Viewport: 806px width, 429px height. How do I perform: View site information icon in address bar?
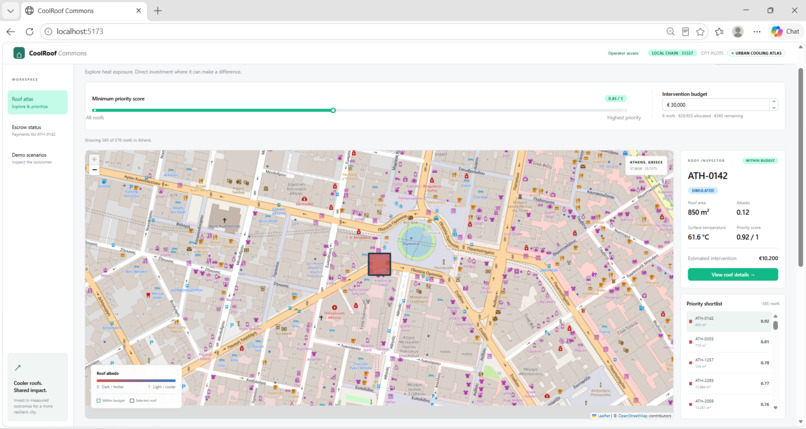tap(48, 31)
